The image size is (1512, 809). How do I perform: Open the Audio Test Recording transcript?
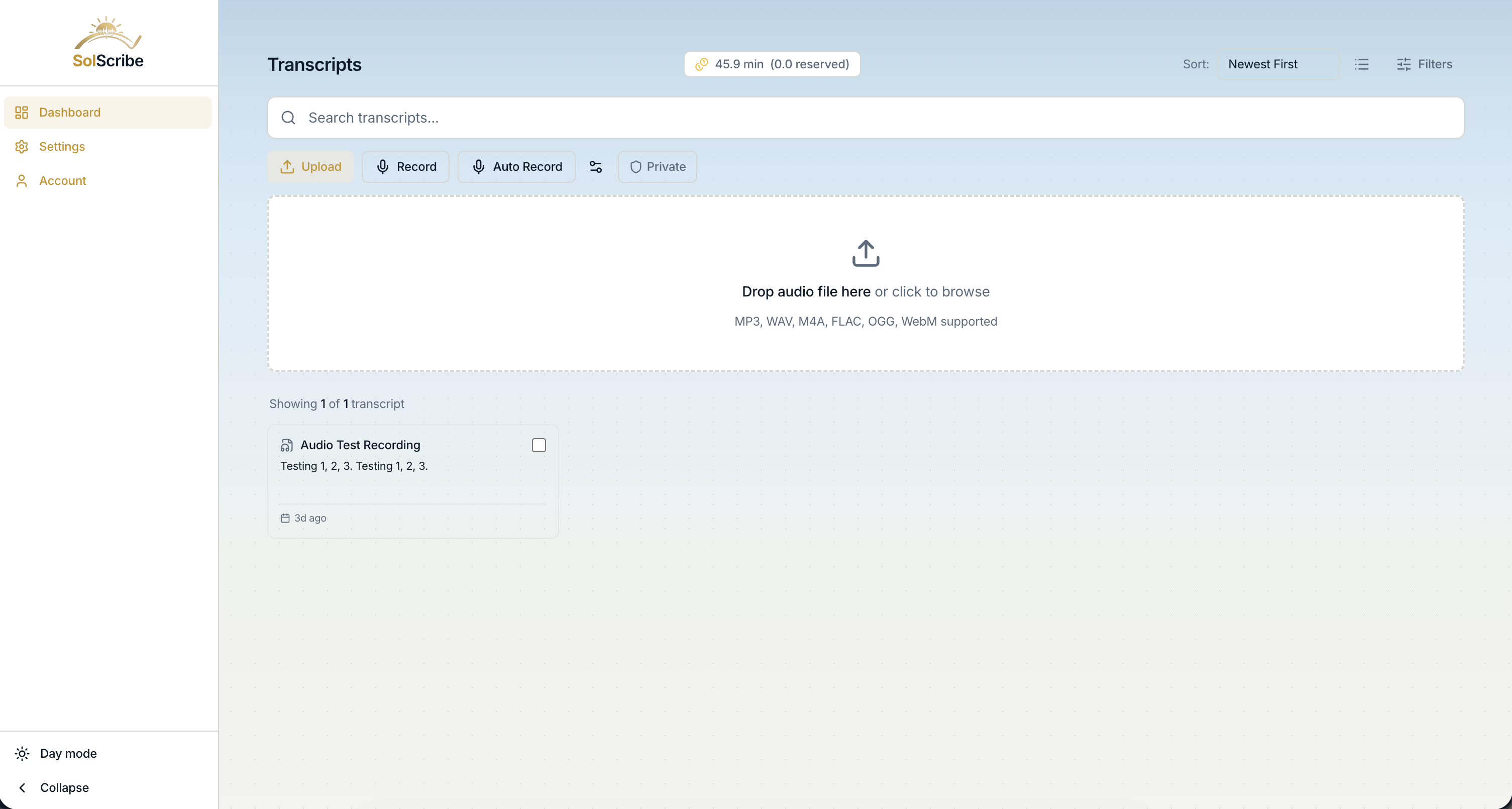[360, 445]
